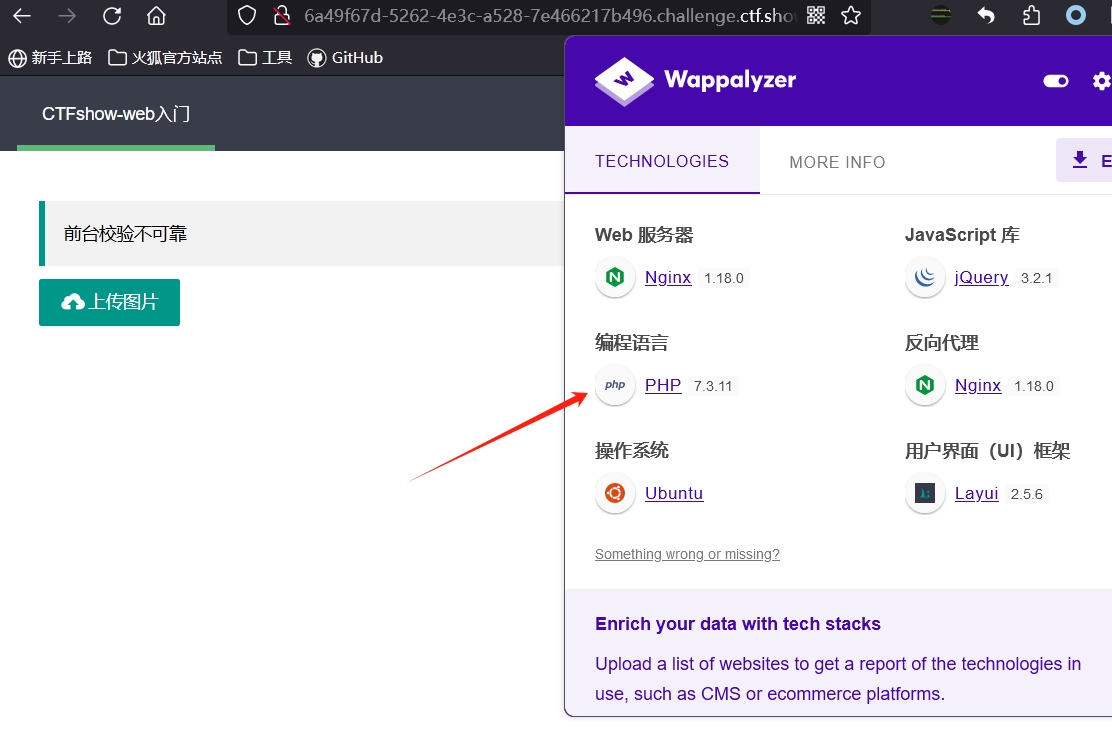The width and height of the screenshot is (1112, 737).
Task: Click the 上传图片 upload button
Action: click(x=109, y=302)
